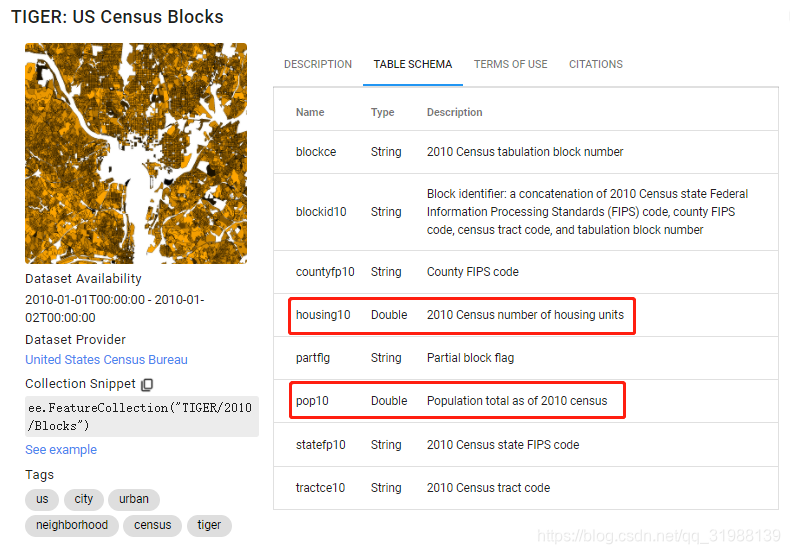This screenshot has width=790, height=554.
Task: Click the See example link
Action: 61,450
